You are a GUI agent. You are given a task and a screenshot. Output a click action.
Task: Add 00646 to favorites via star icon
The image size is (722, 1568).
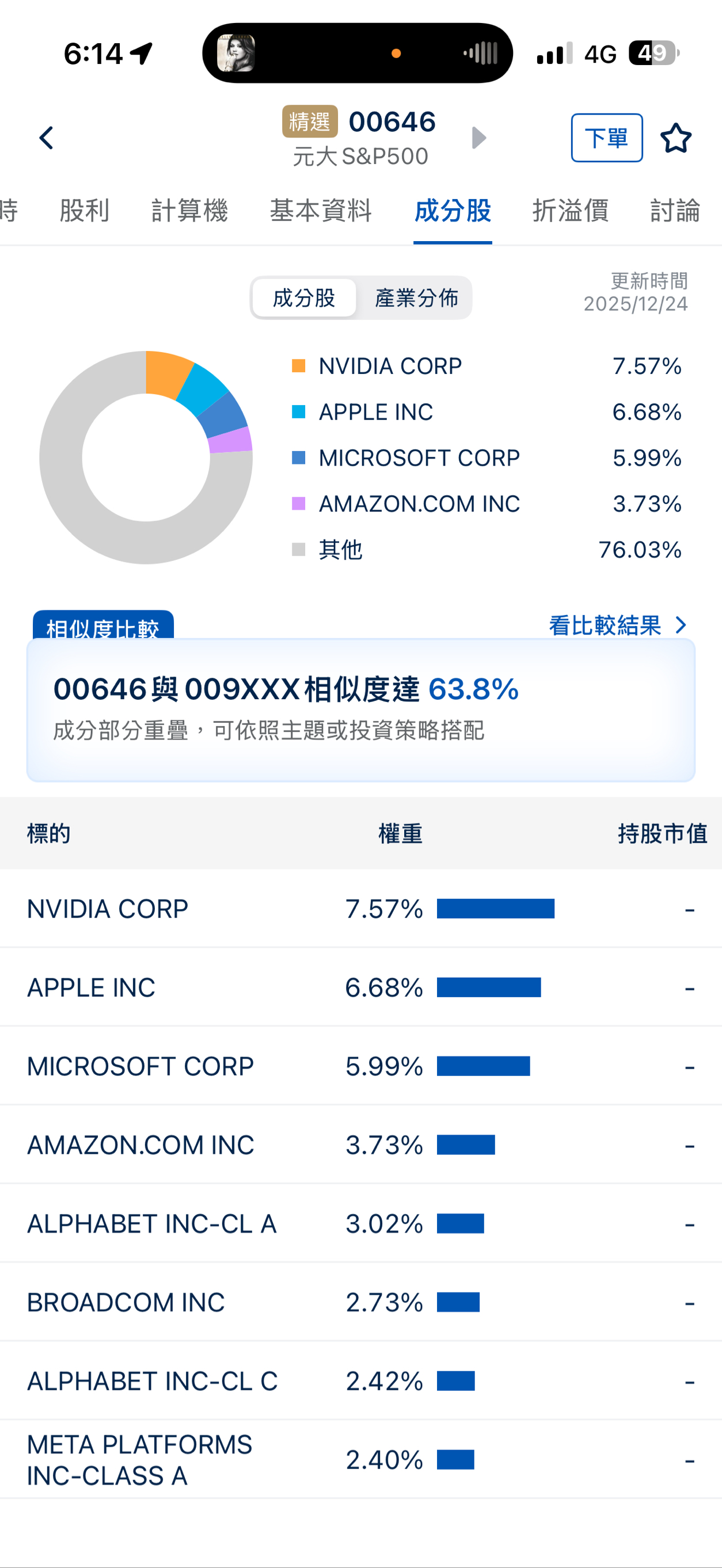[x=677, y=138]
